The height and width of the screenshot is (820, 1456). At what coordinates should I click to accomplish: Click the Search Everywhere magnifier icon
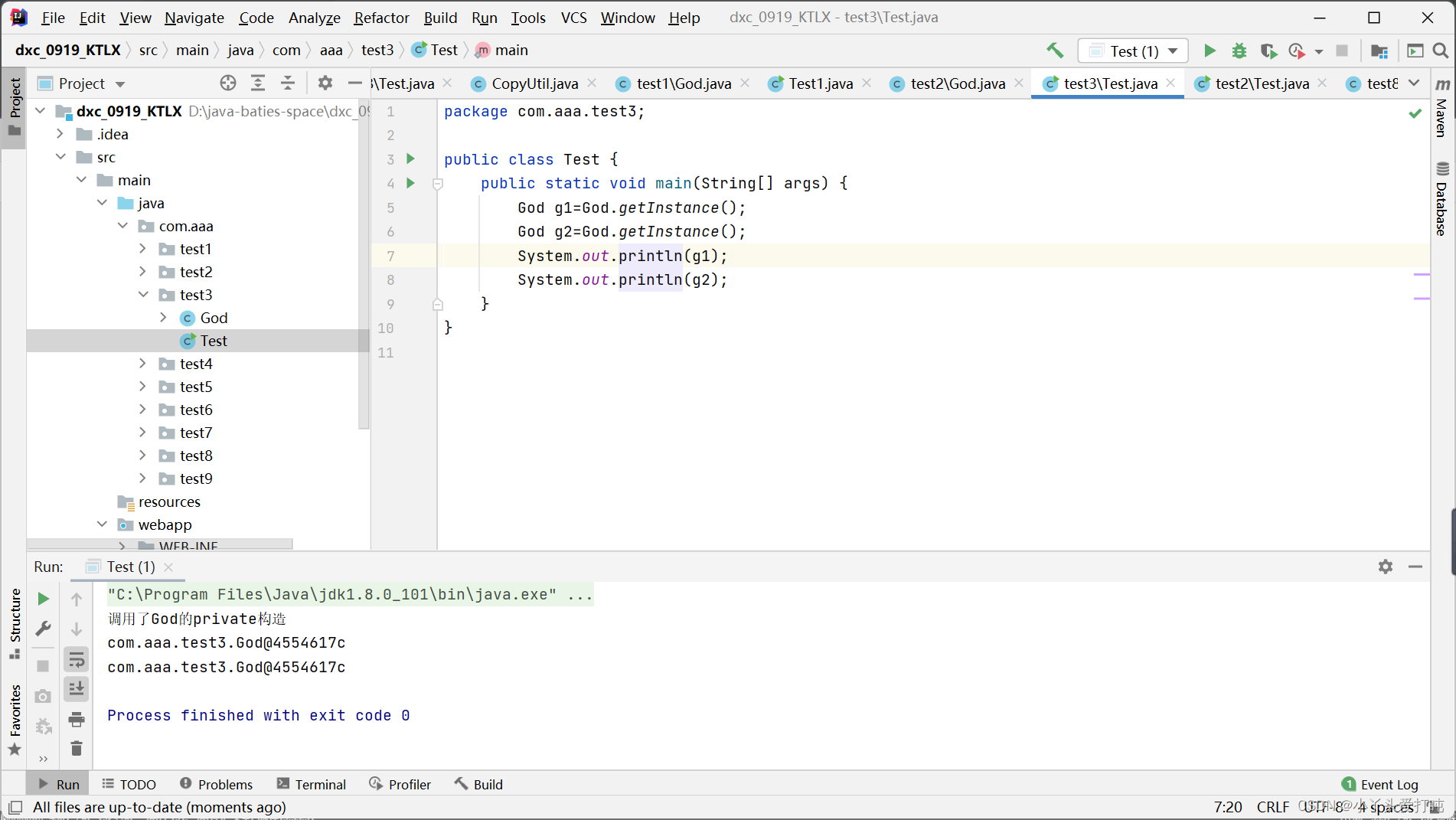click(x=1440, y=51)
